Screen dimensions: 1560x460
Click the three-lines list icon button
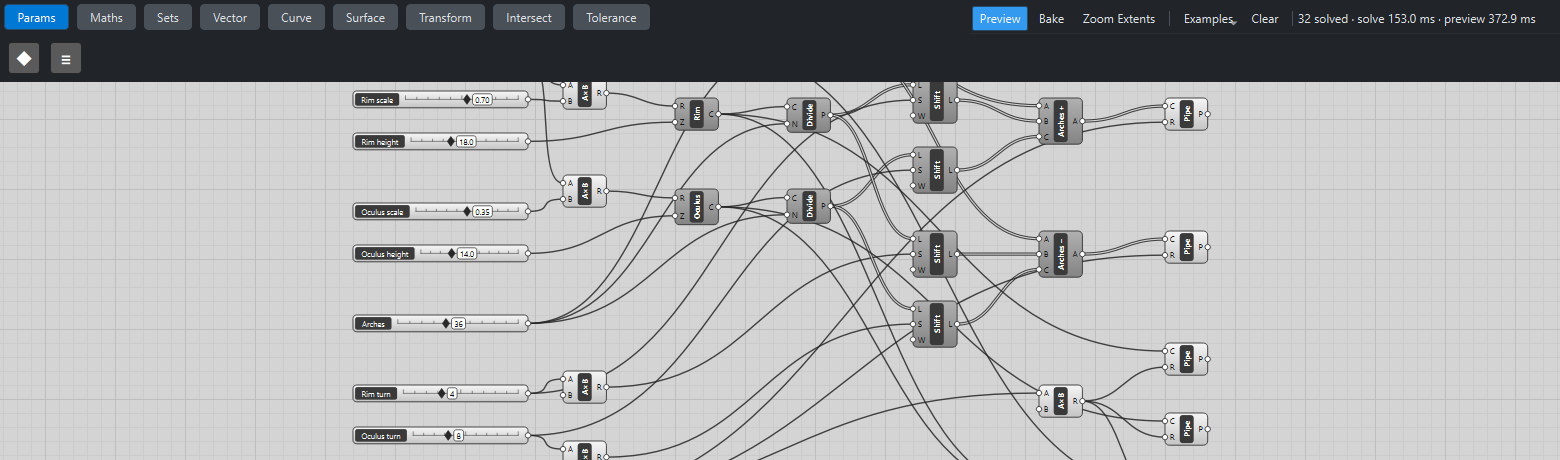click(x=66, y=58)
